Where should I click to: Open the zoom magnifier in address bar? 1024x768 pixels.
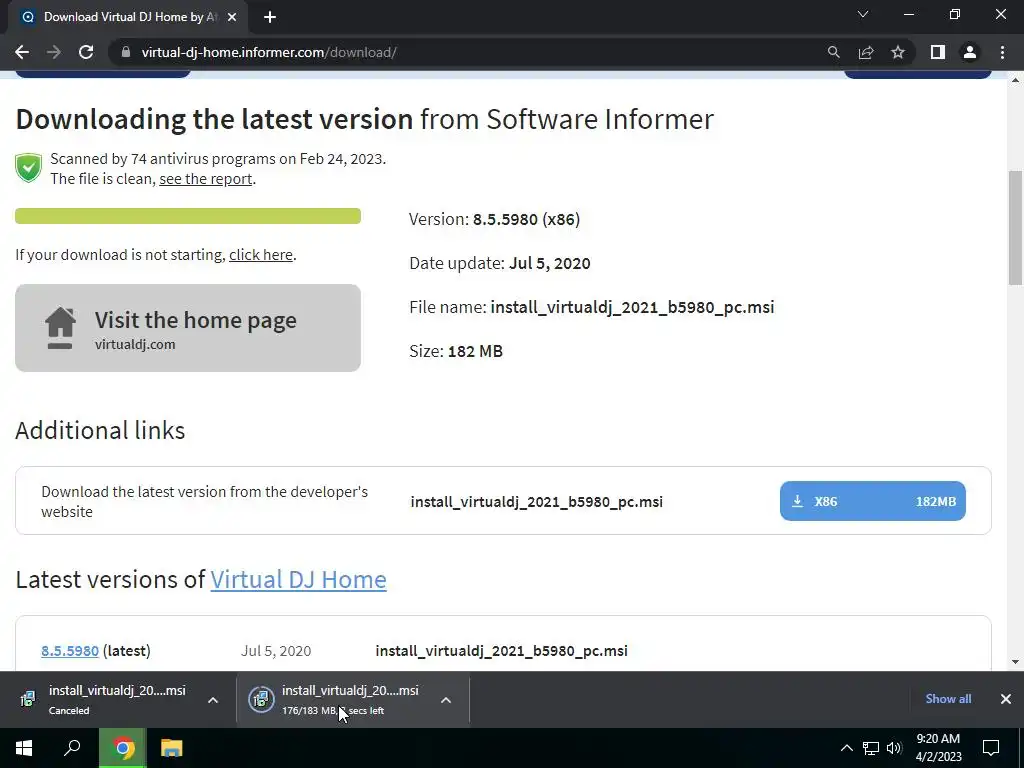(x=833, y=52)
